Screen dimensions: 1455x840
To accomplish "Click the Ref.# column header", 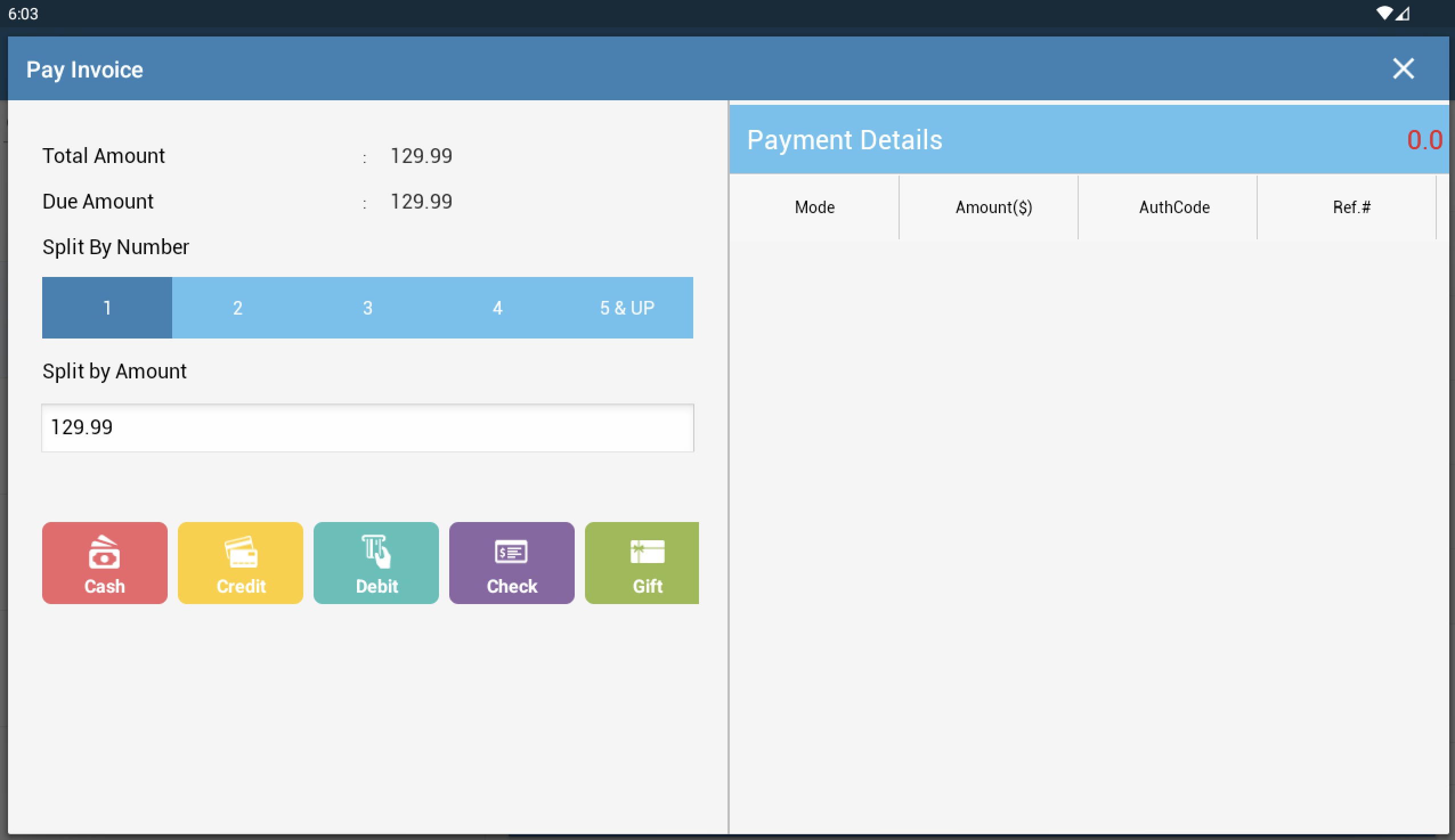I will coord(1351,207).
